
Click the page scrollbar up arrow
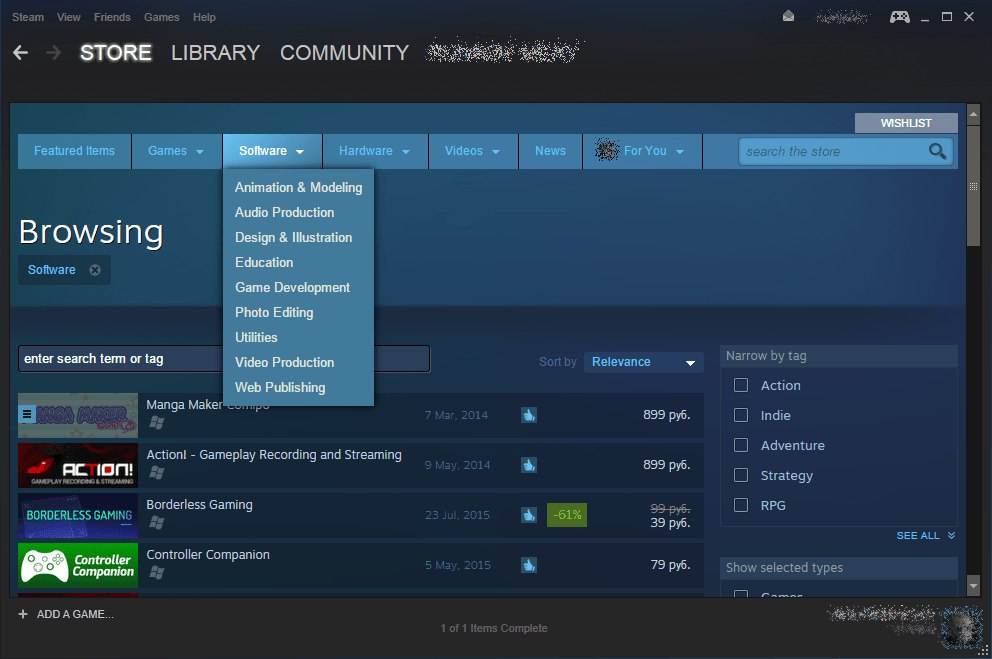point(973,114)
